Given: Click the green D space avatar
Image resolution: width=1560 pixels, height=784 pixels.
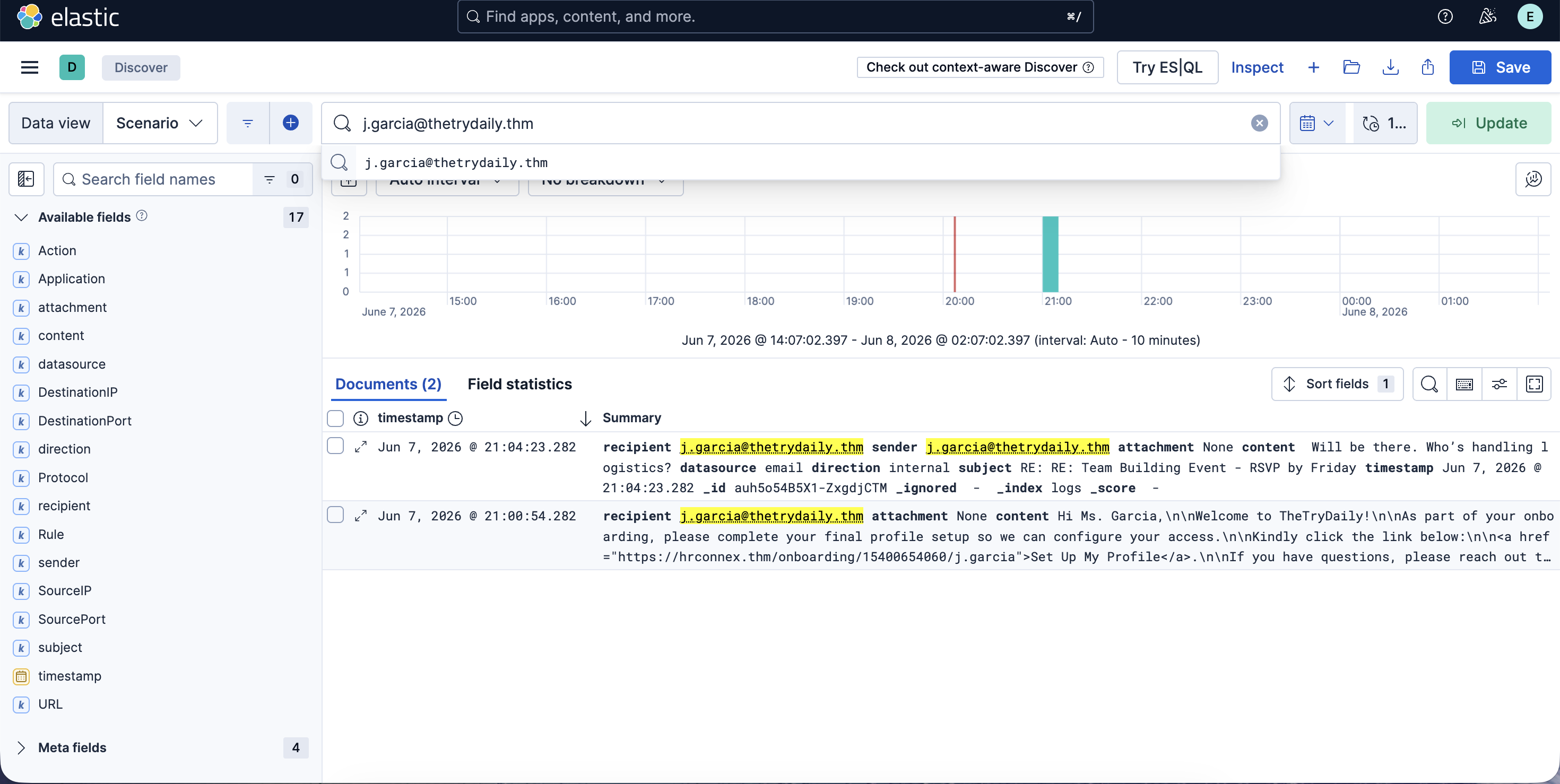Looking at the screenshot, I should point(72,67).
